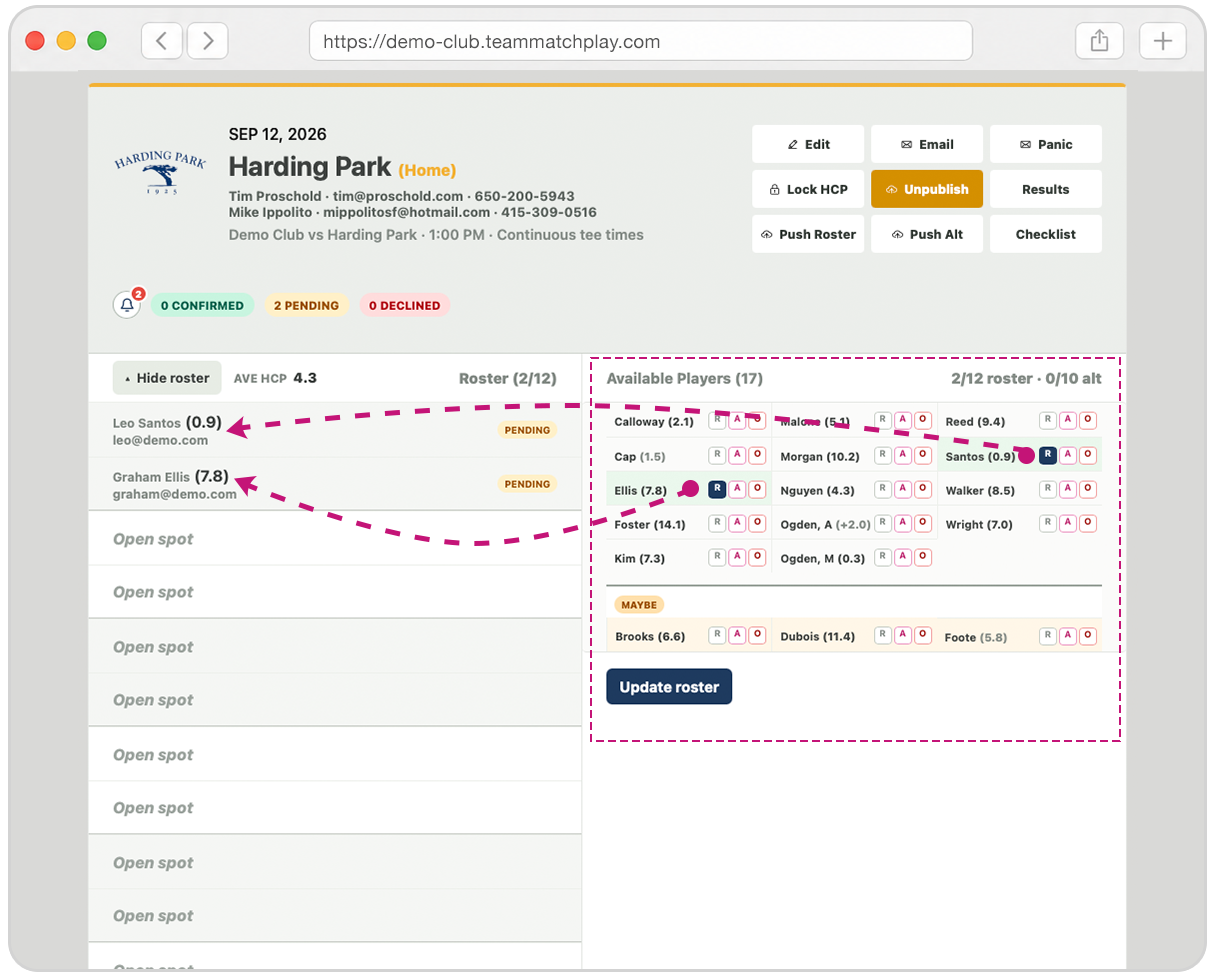Add a new tab with the plus icon
Screen dimensions: 1214x976
point(1162,41)
